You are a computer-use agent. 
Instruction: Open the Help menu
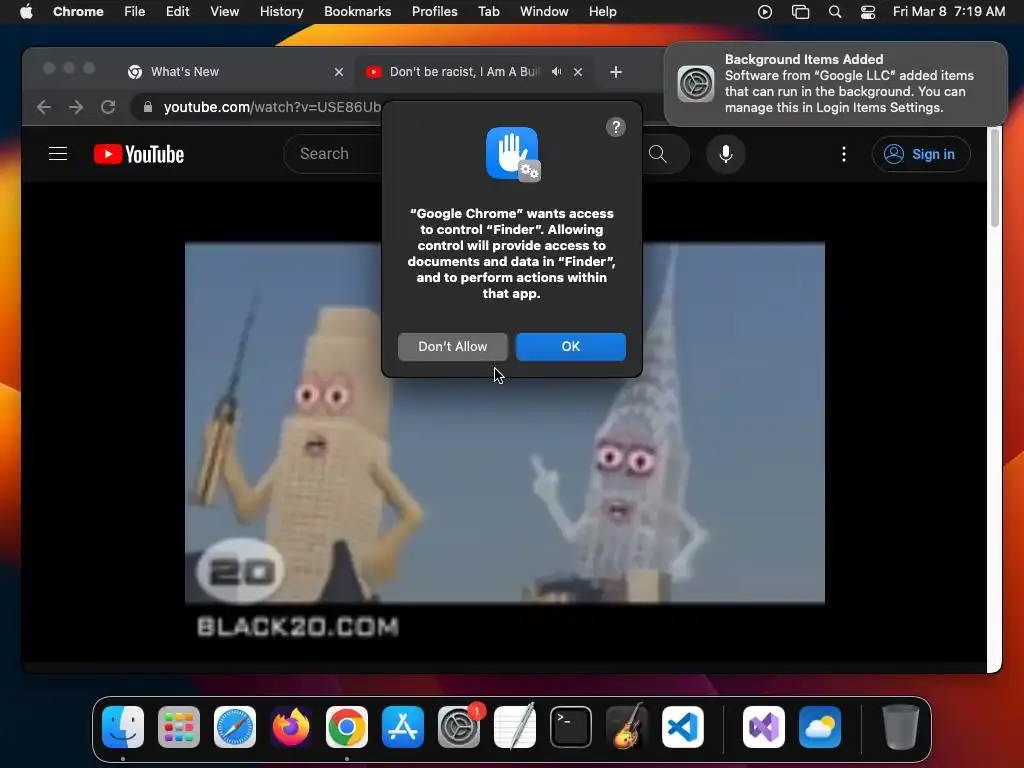click(x=602, y=12)
